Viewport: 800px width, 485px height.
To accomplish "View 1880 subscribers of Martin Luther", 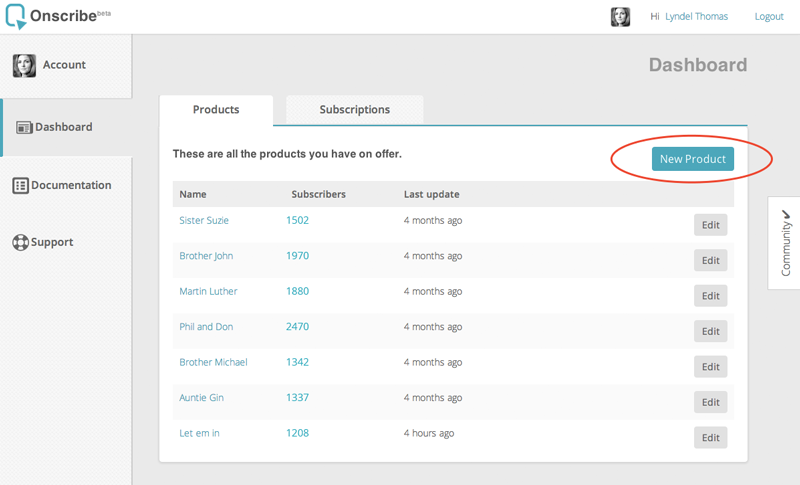I will pos(297,291).
